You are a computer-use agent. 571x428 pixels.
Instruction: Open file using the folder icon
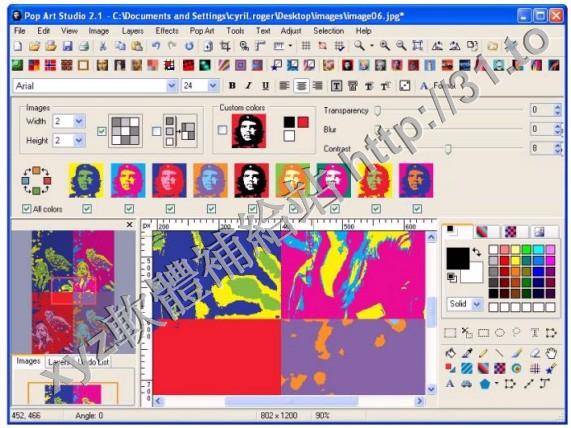(x=34, y=46)
